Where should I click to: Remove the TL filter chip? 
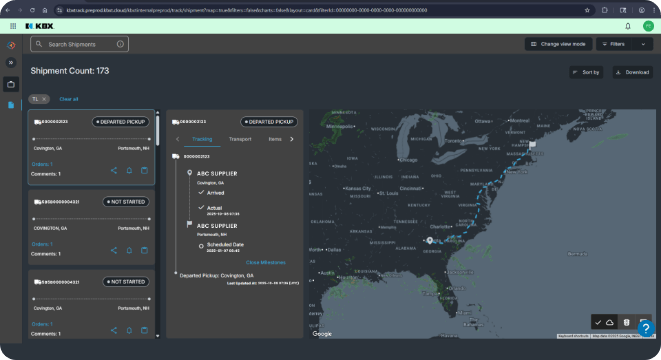tap(44, 99)
